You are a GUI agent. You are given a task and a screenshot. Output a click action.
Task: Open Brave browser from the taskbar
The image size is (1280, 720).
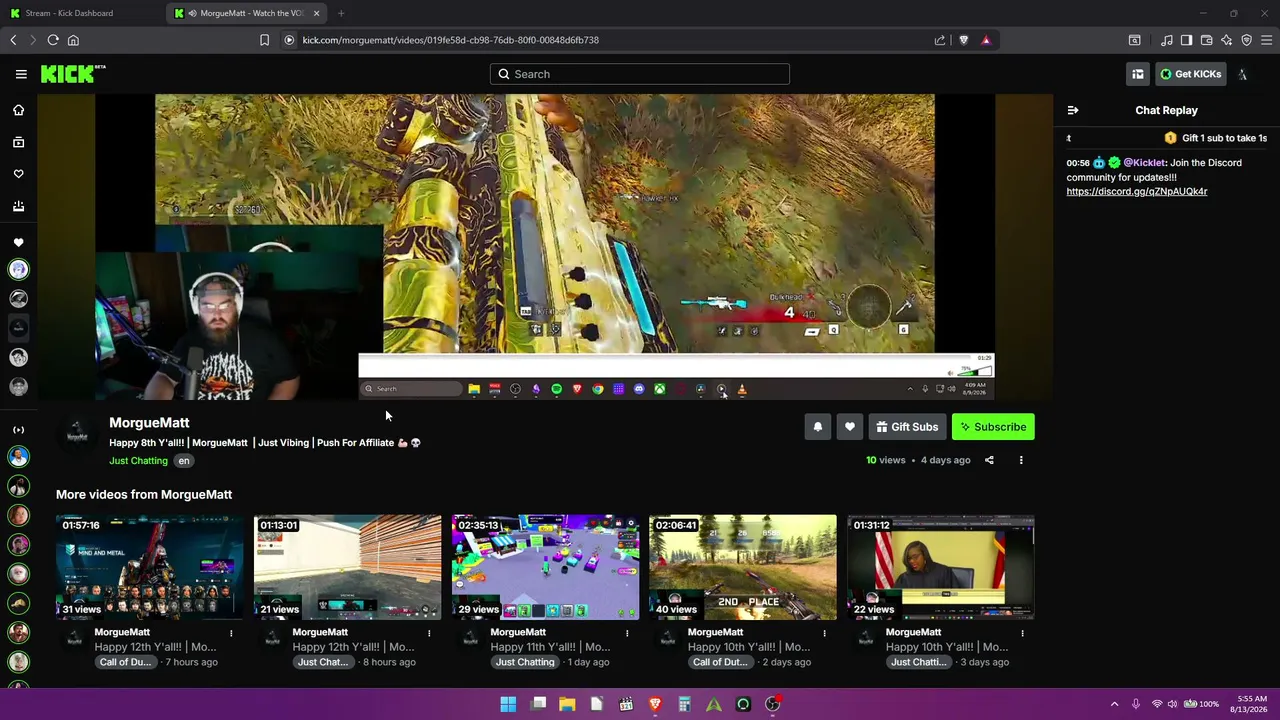[655, 704]
